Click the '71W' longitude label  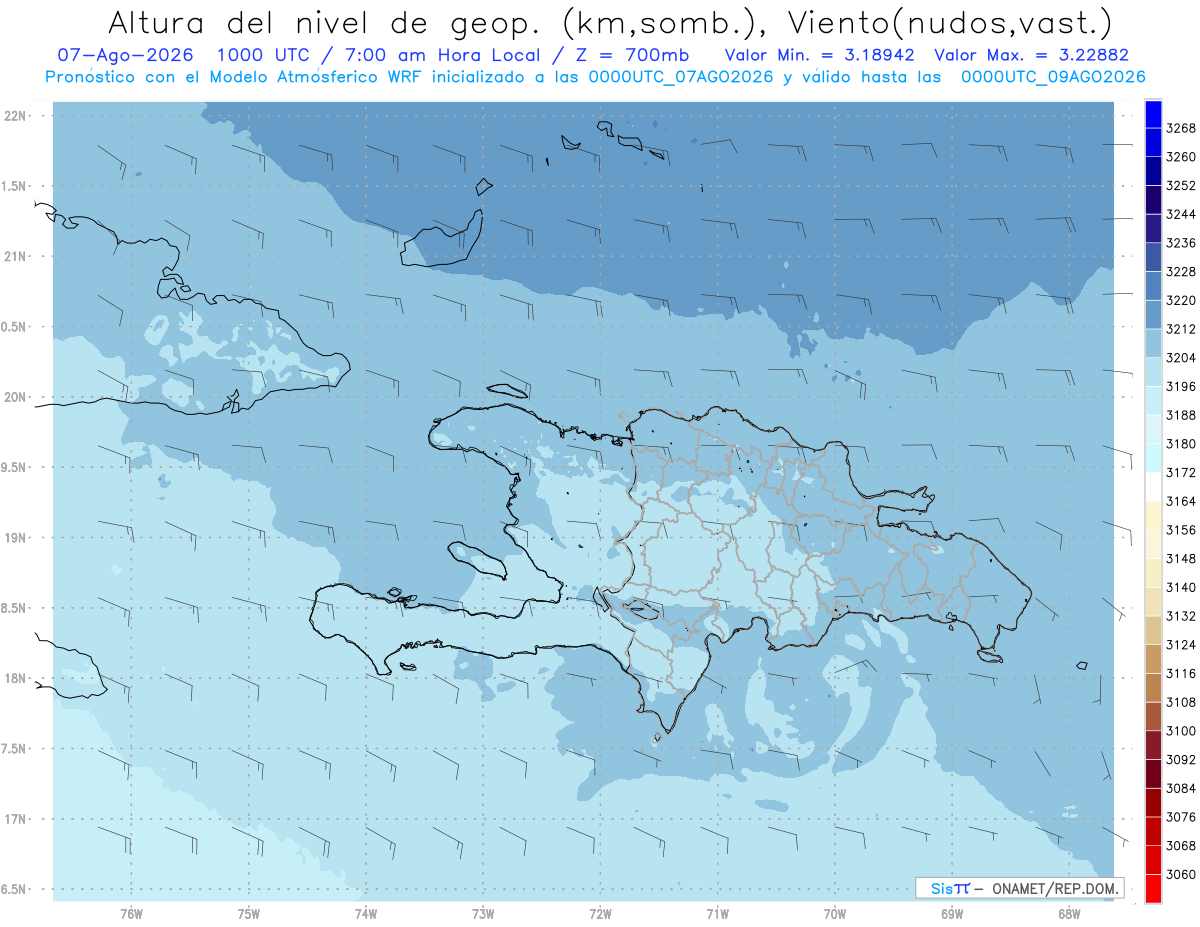pyautogui.click(x=717, y=913)
